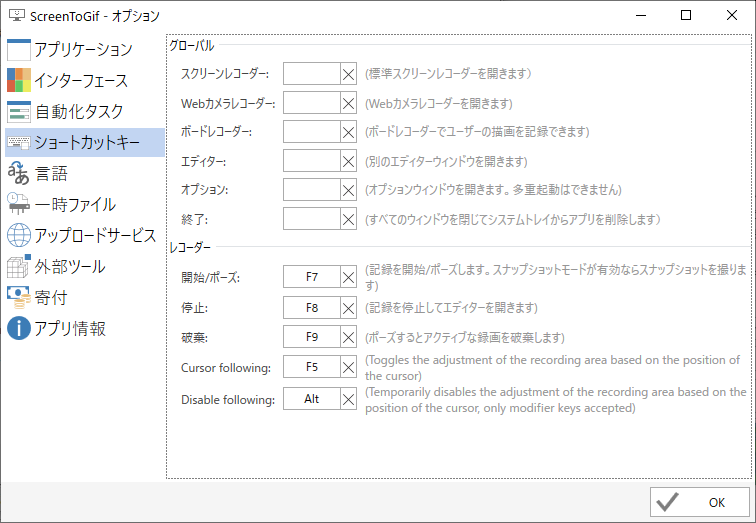This screenshot has width=756, height=523.
Task: Open the 一時ファイル section
Action: [85, 204]
